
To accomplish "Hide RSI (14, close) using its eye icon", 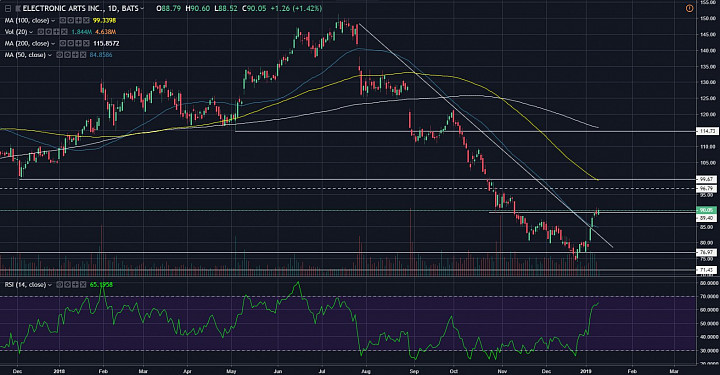I will tap(59, 285).
